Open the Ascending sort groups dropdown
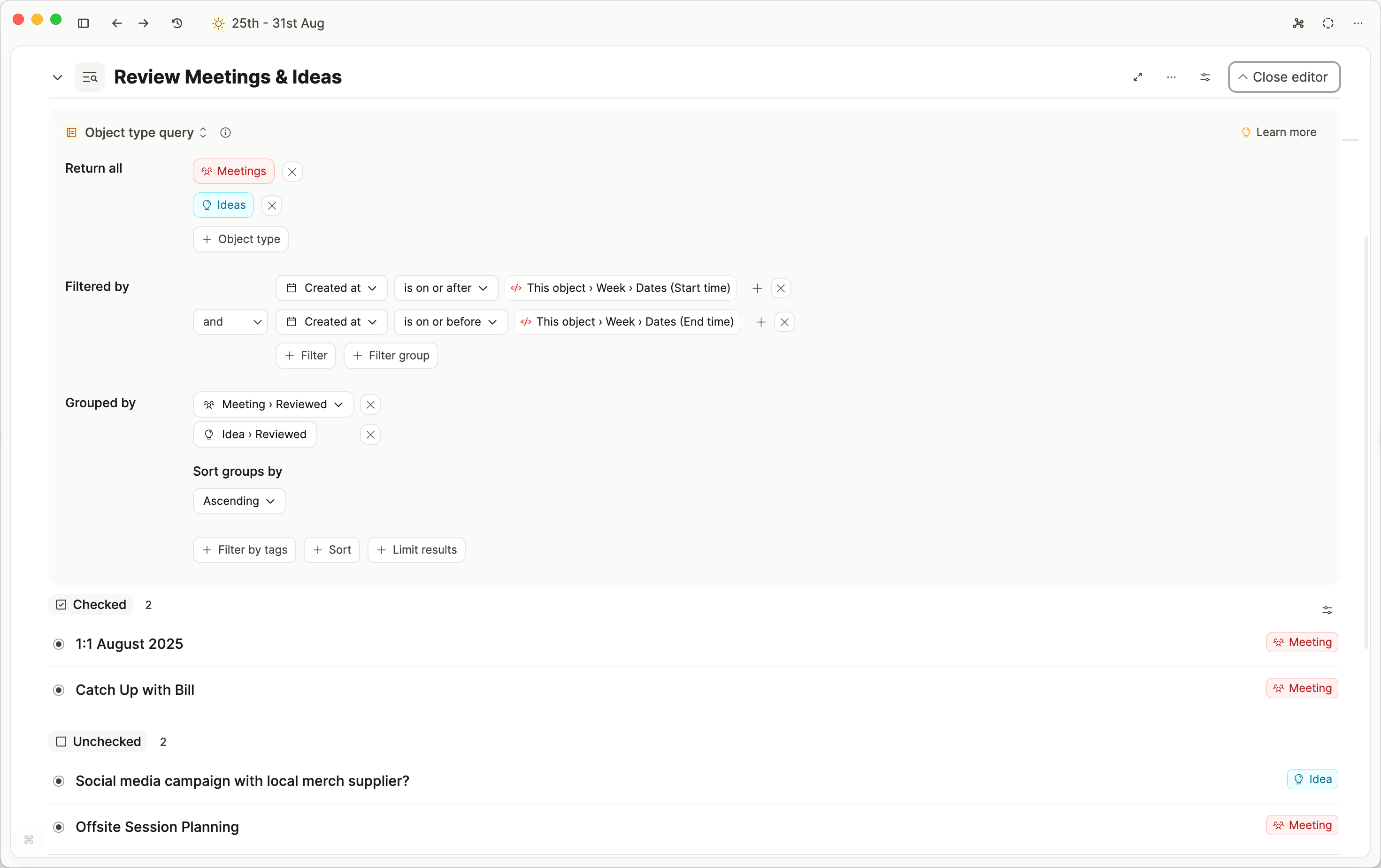This screenshot has width=1381, height=868. [x=238, y=501]
